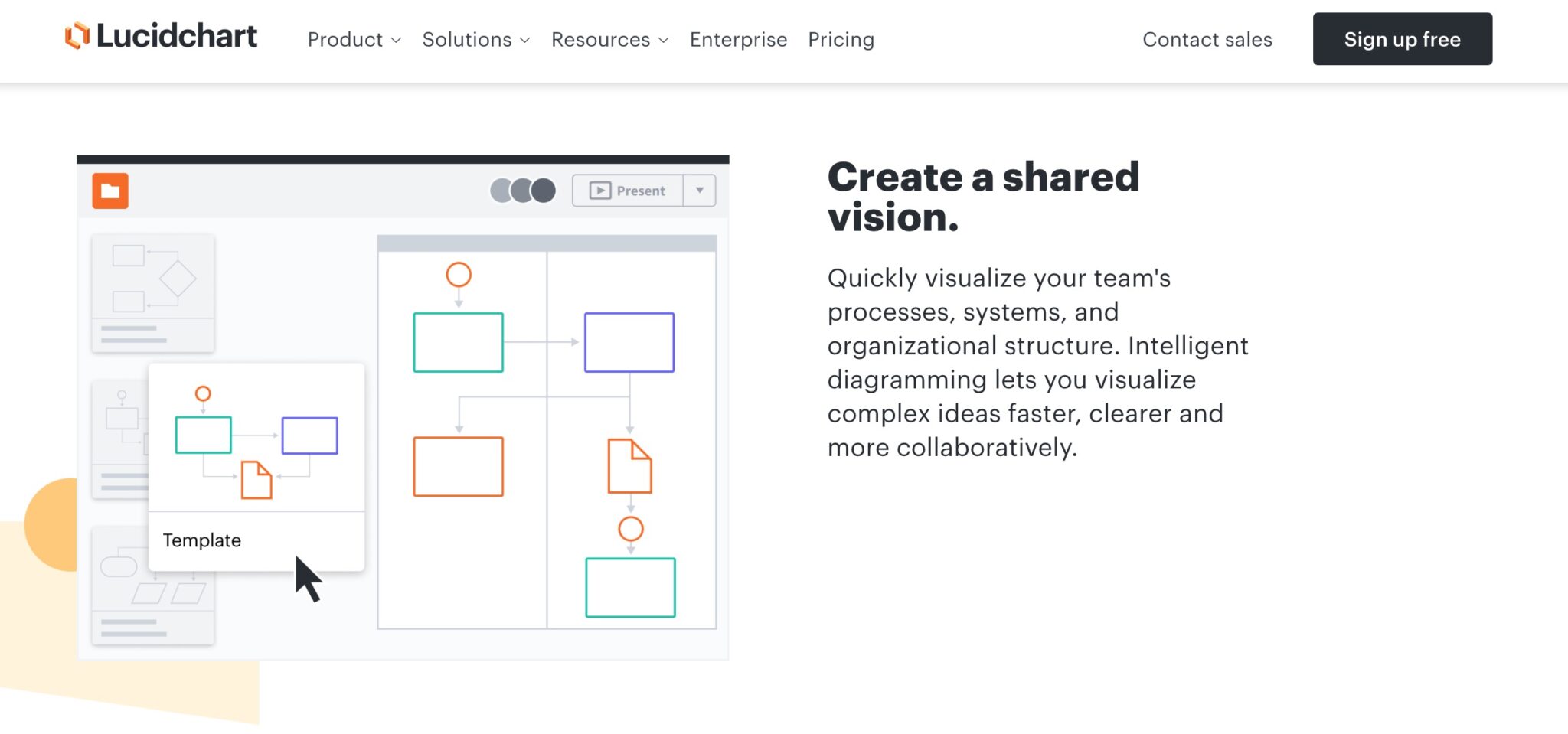The width and height of the screenshot is (1568, 734).
Task: Click the orange folder icon in the illustration
Action: [x=110, y=191]
